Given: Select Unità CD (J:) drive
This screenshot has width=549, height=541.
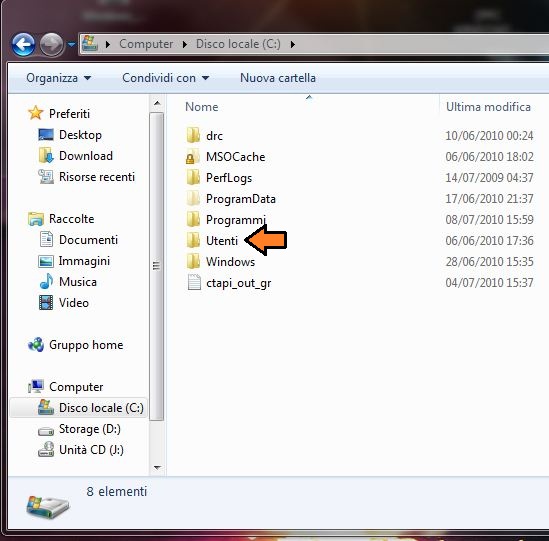Looking at the screenshot, I should coord(81,450).
